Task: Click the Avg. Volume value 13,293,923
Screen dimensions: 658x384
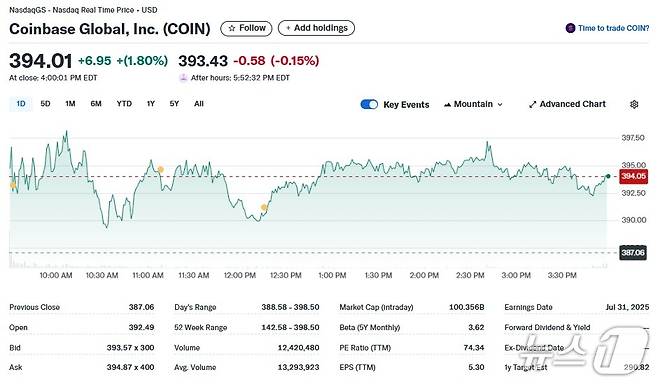Action: (298, 367)
